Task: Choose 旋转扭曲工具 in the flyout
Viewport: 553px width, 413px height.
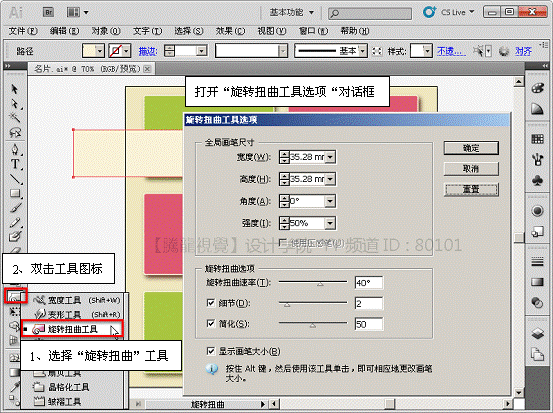Action: pos(72,329)
